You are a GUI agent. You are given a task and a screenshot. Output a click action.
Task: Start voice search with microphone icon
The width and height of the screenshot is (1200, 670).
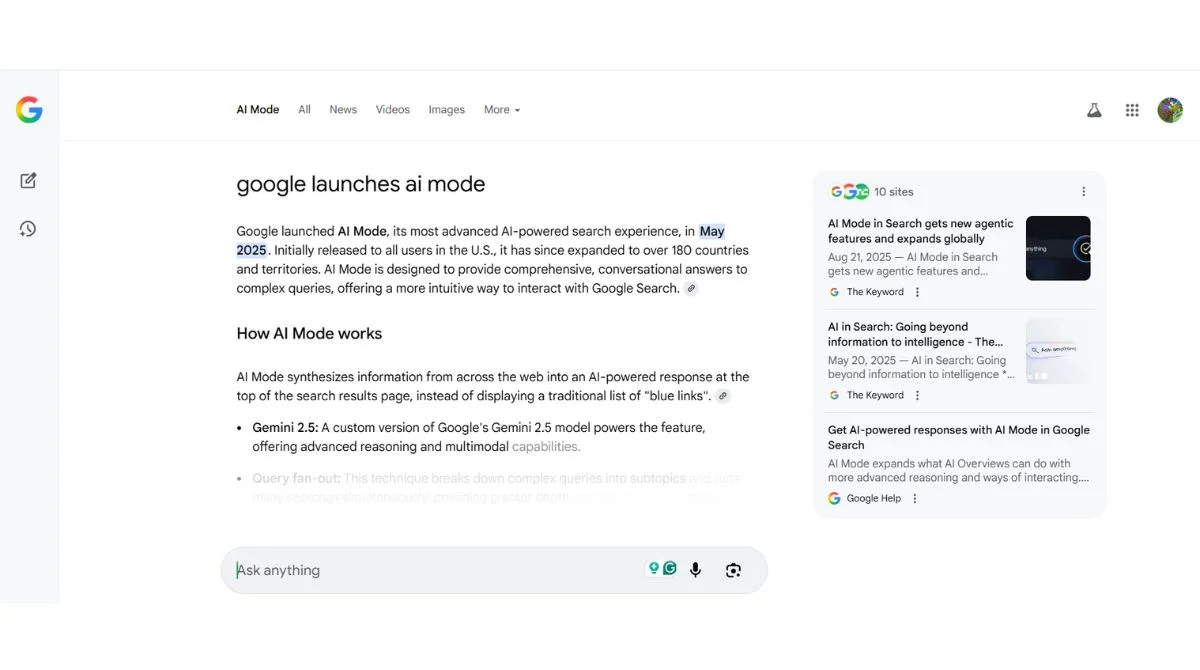[695, 570]
